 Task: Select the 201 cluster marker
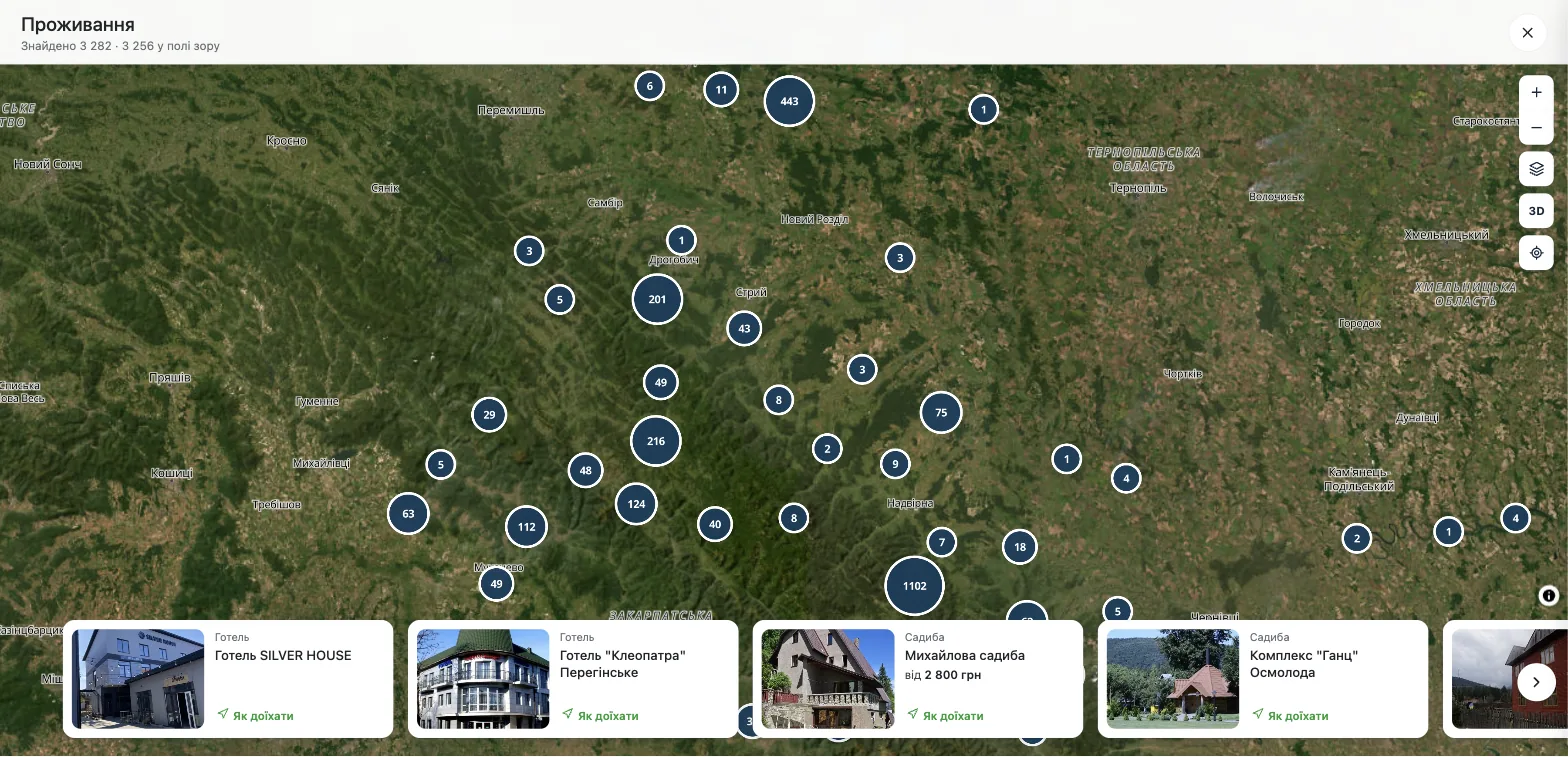[x=657, y=299]
